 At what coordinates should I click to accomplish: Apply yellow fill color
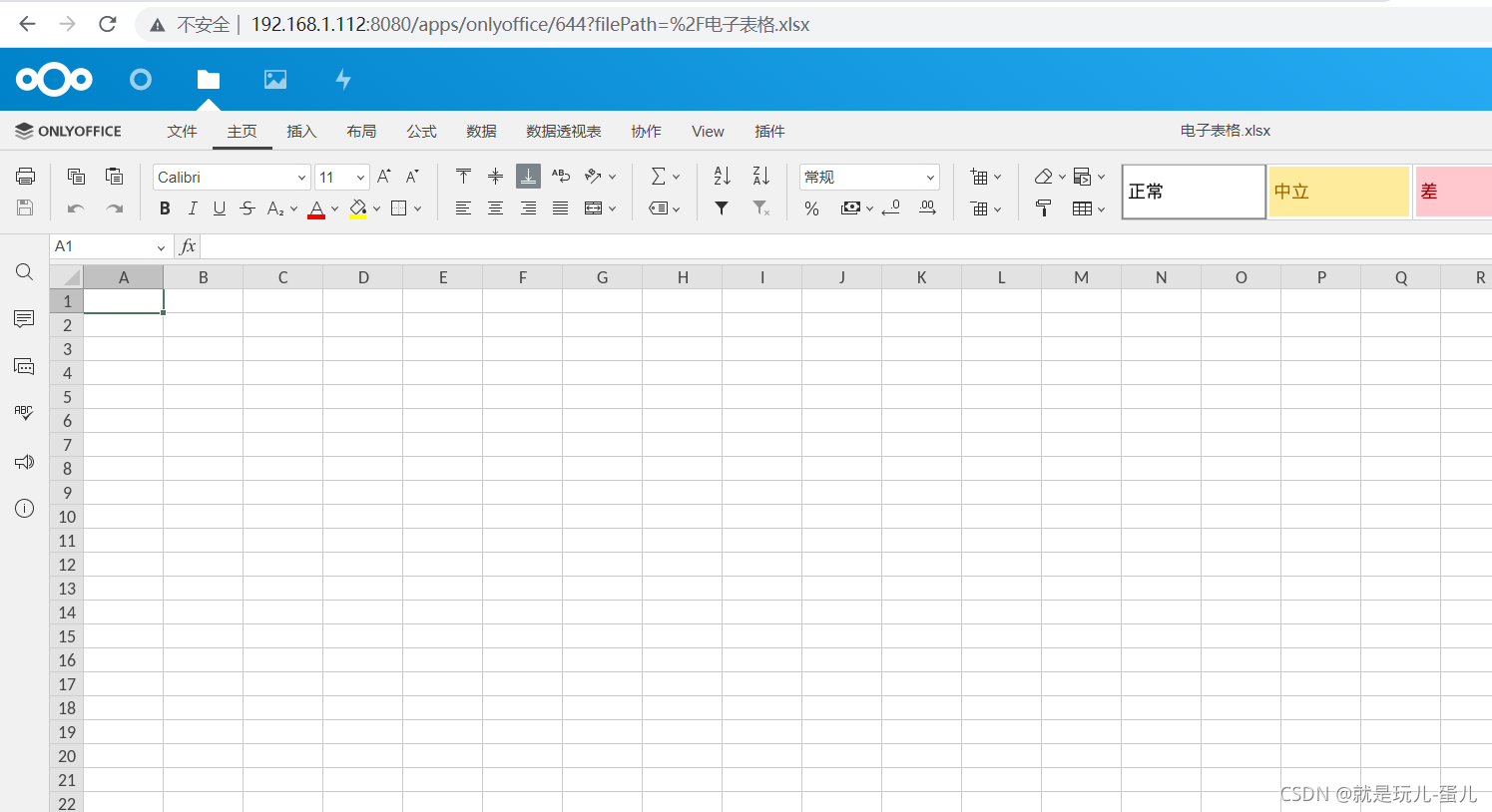[358, 209]
